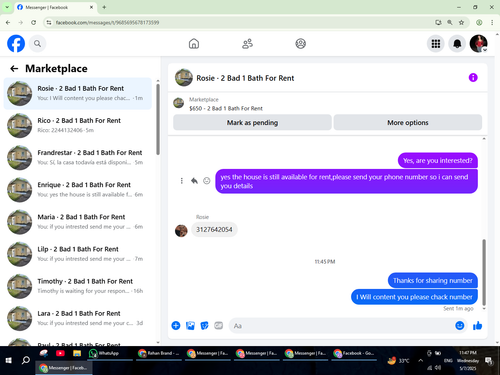Open conversation information purple icon

473,78
